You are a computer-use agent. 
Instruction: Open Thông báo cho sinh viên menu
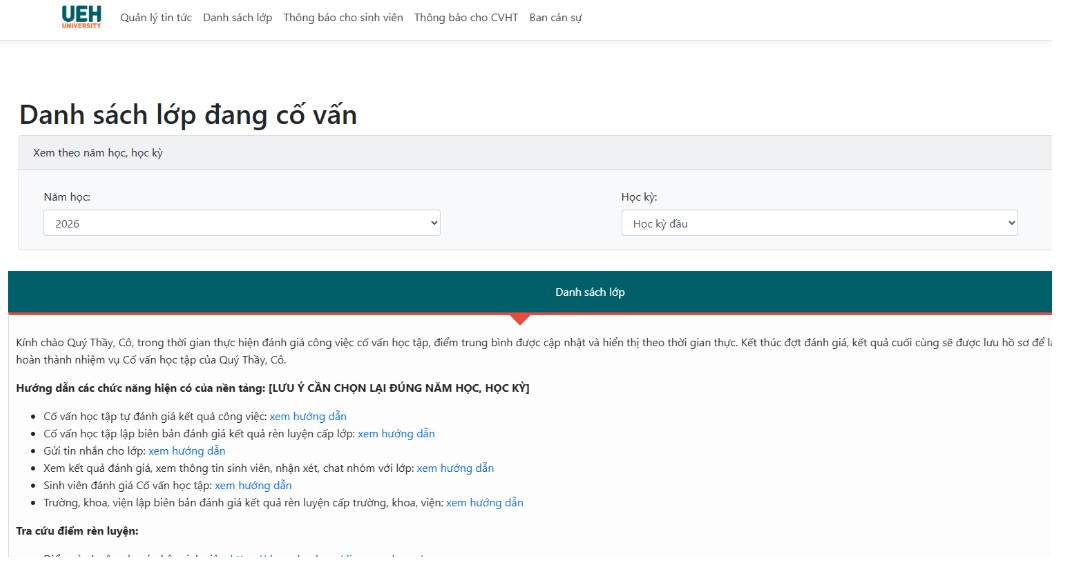tap(343, 18)
